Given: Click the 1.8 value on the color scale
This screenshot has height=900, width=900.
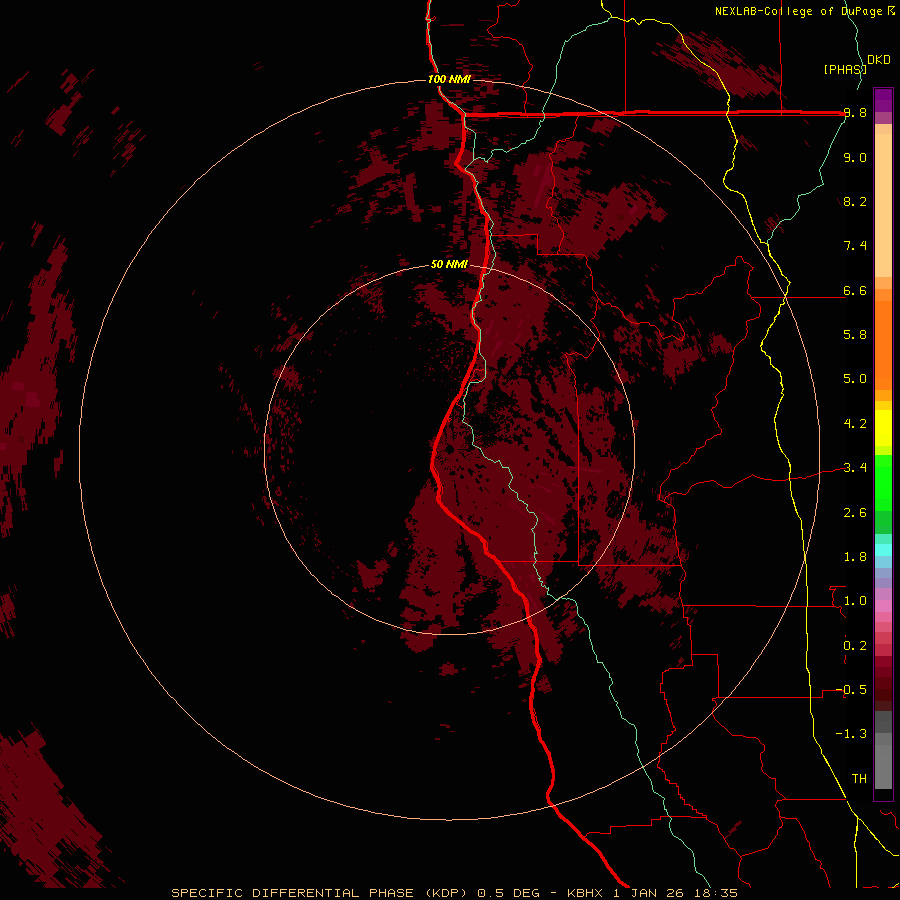Looking at the screenshot, I should click(855, 557).
